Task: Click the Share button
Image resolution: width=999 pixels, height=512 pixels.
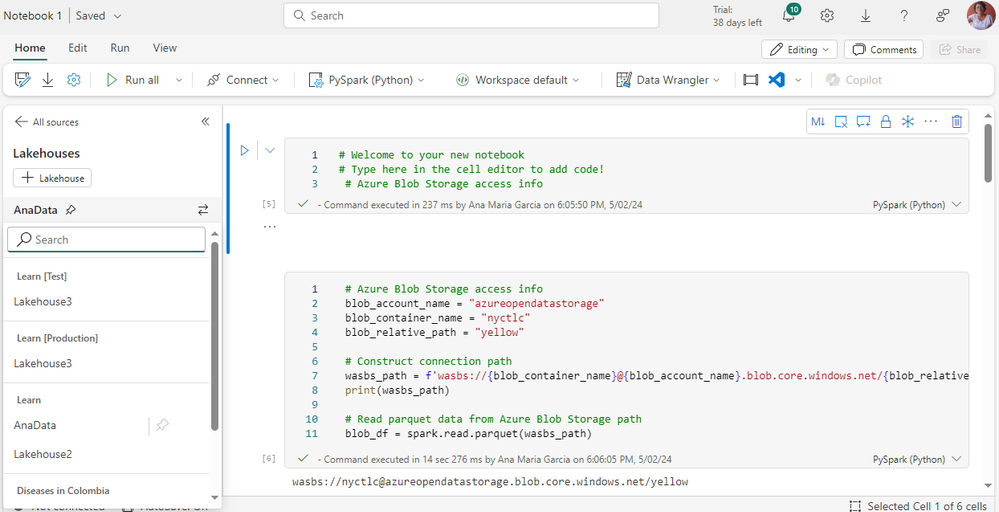Action: pyautogui.click(x=959, y=50)
